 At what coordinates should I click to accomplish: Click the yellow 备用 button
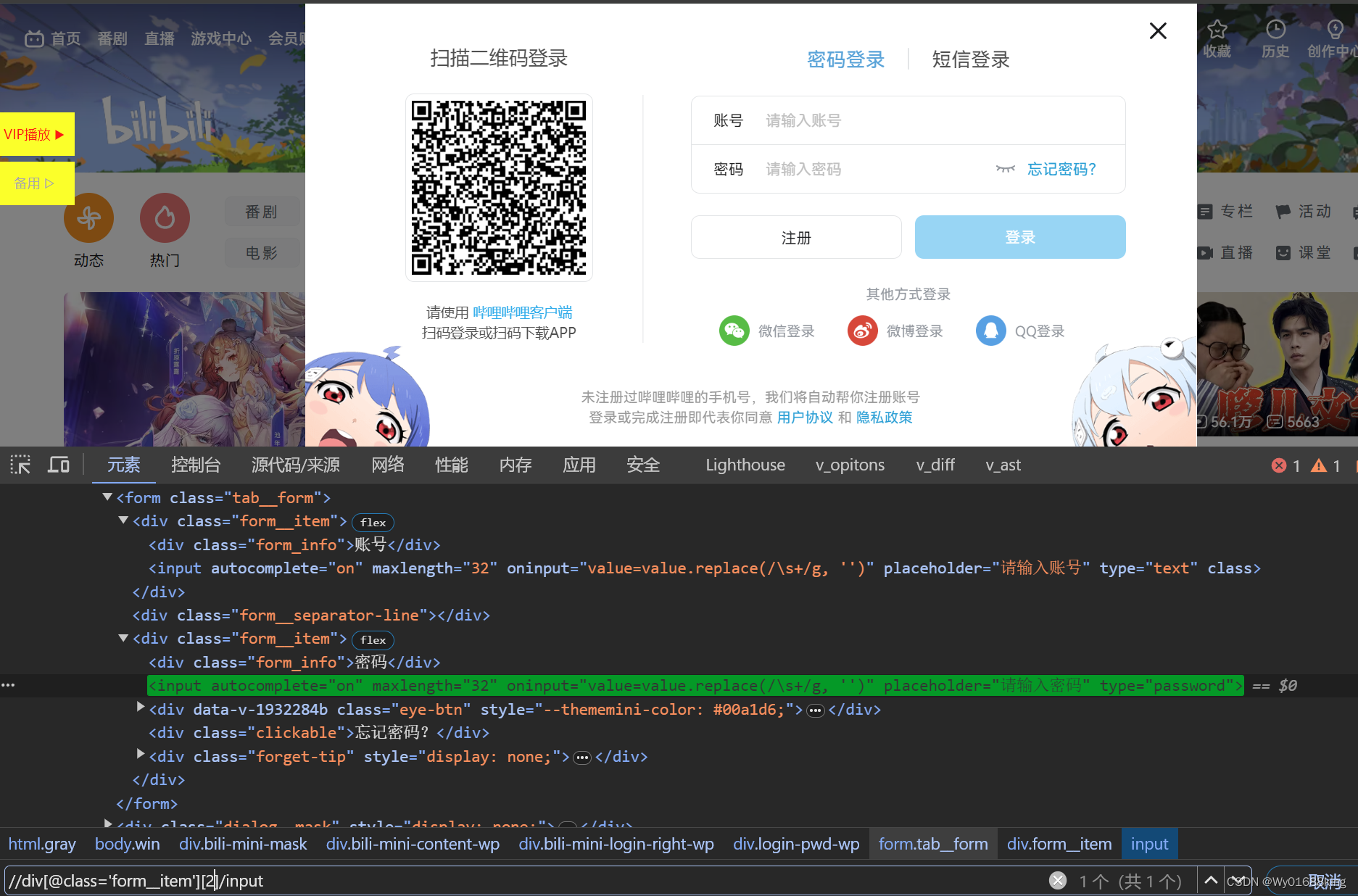point(37,183)
